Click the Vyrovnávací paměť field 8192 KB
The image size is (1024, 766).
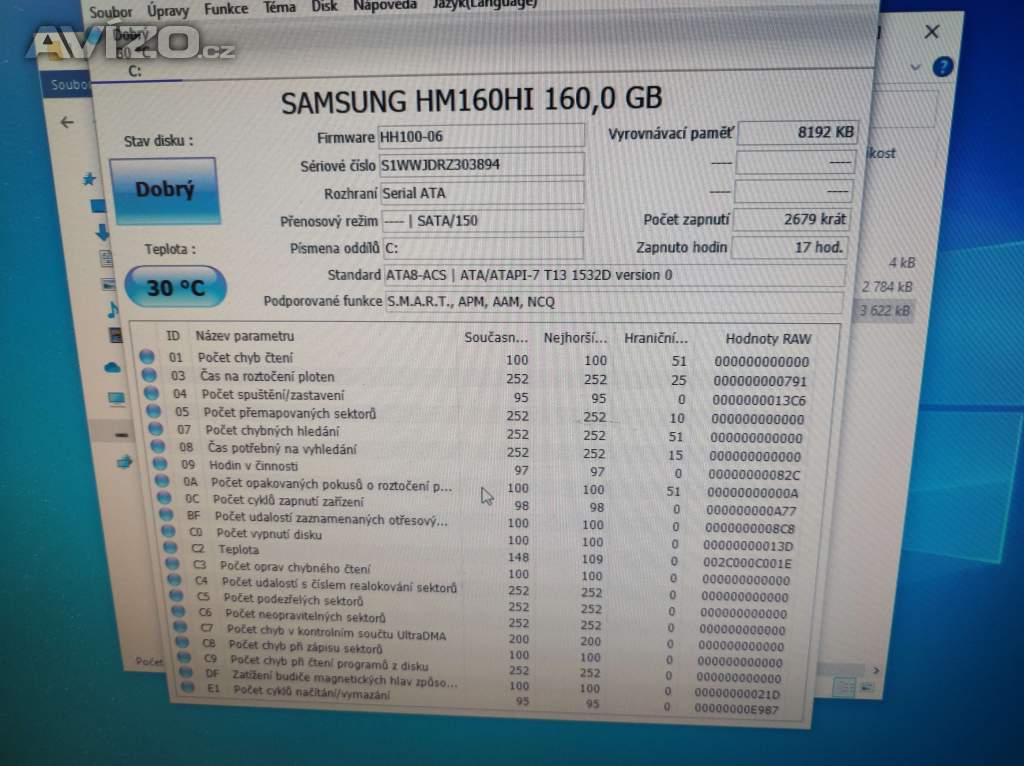click(797, 133)
